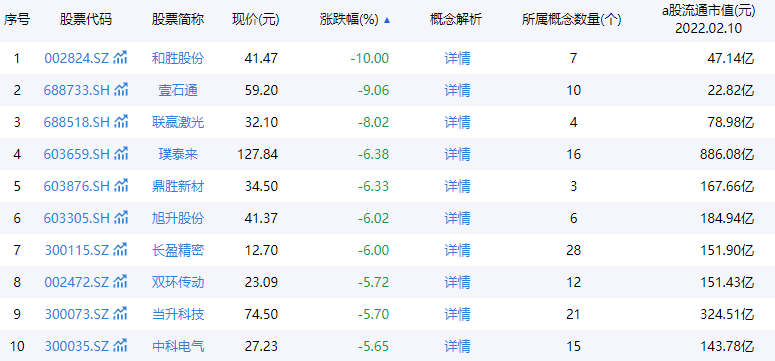Screen dimensions: 775x361
Task: Click 详情 link for 当升科技 row
Action: click(x=457, y=315)
